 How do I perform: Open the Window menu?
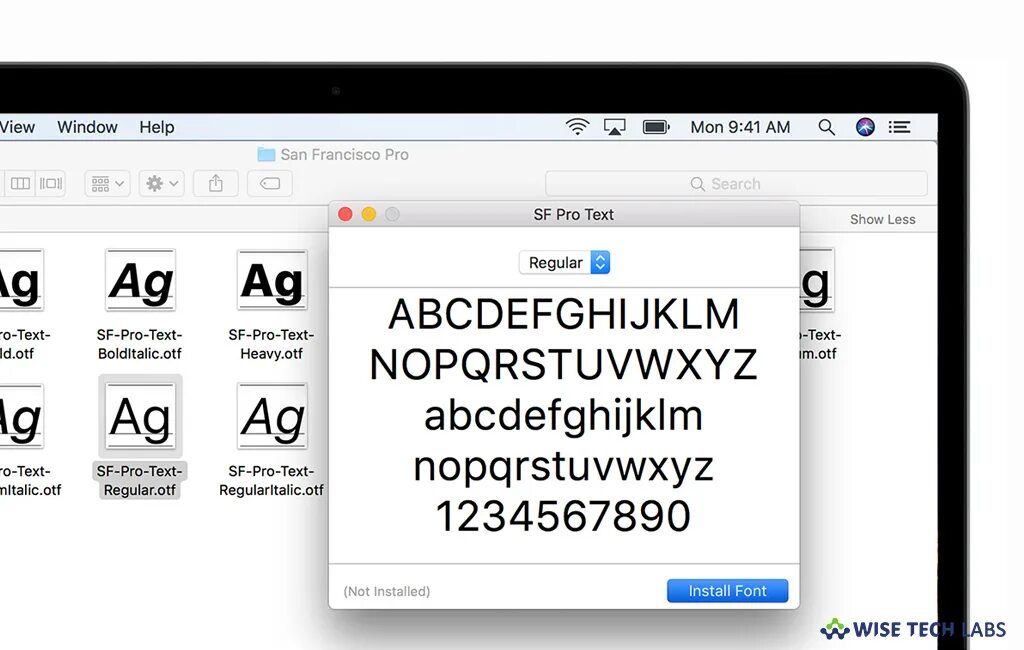(88, 127)
